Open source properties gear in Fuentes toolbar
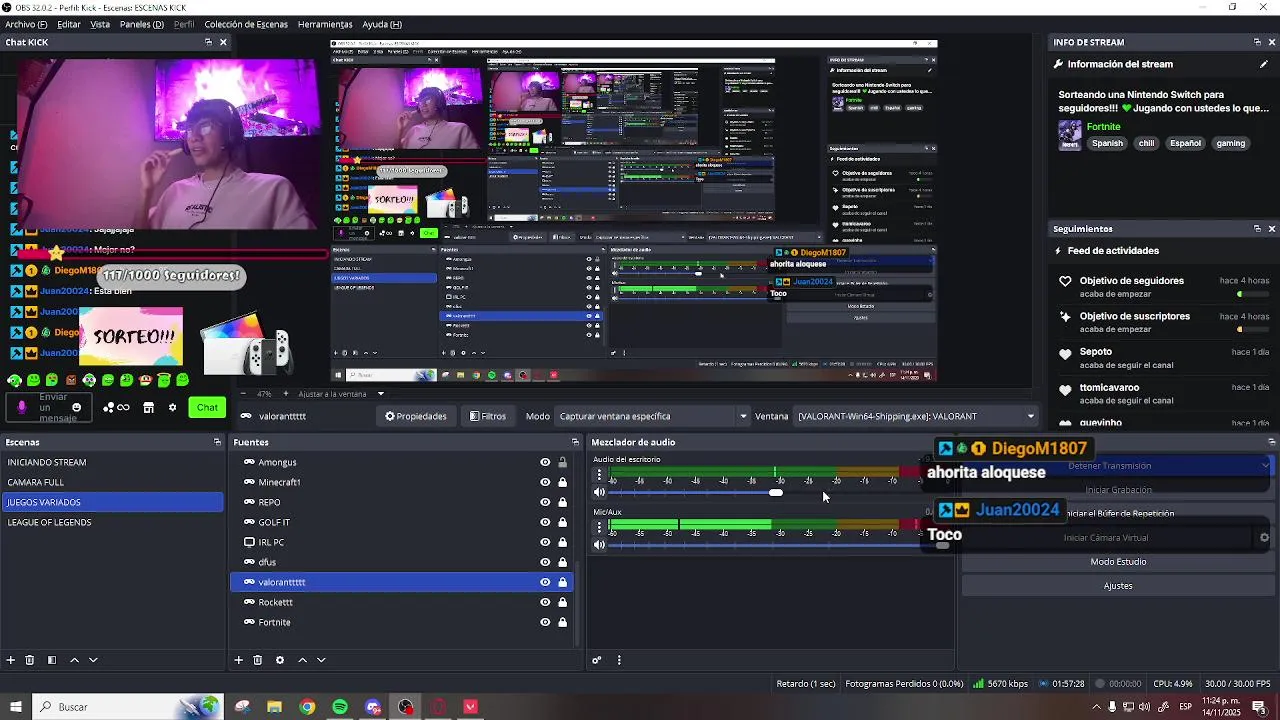The image size is (1280, 720). 280,660
